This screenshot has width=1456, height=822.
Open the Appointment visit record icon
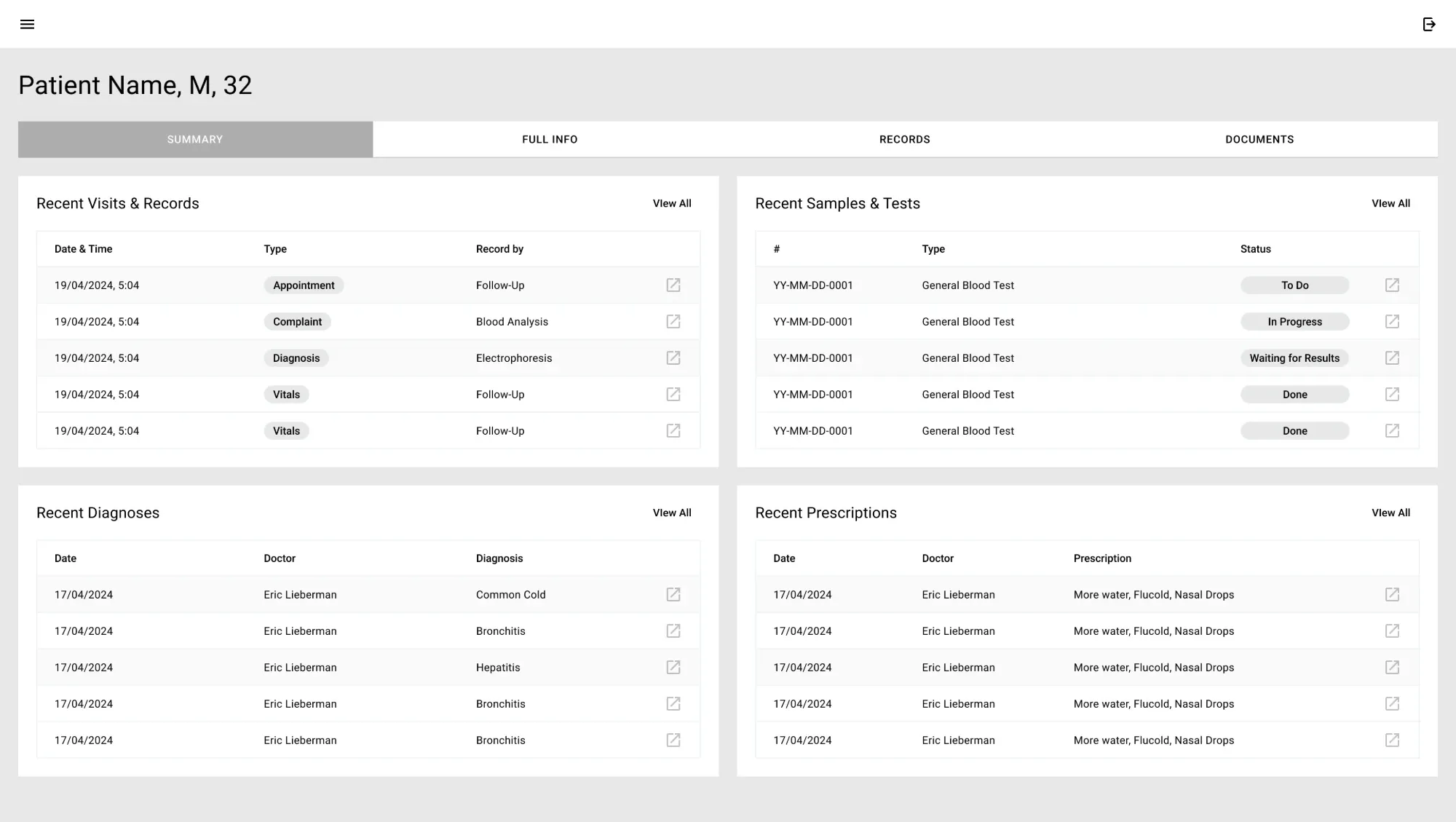click(673, 285)
